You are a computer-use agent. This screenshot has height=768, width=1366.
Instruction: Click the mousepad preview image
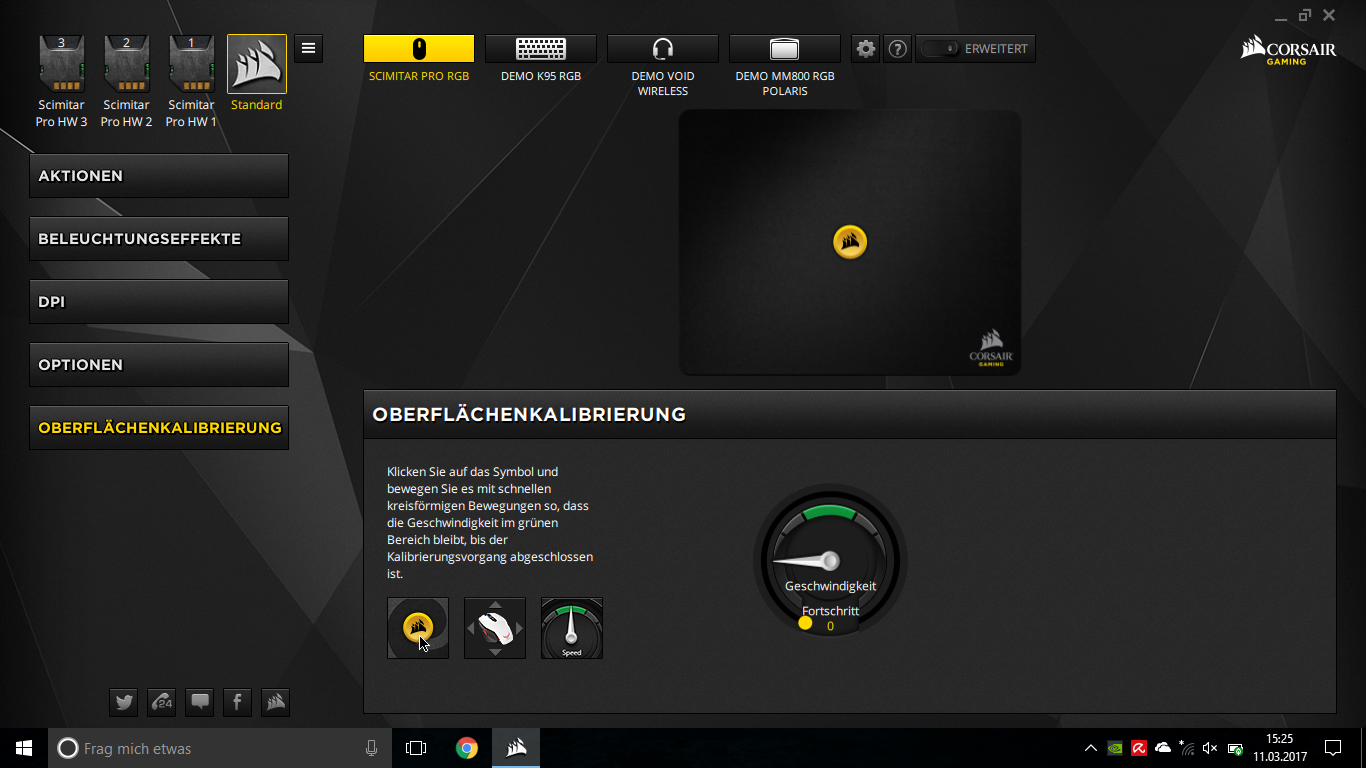850,243
